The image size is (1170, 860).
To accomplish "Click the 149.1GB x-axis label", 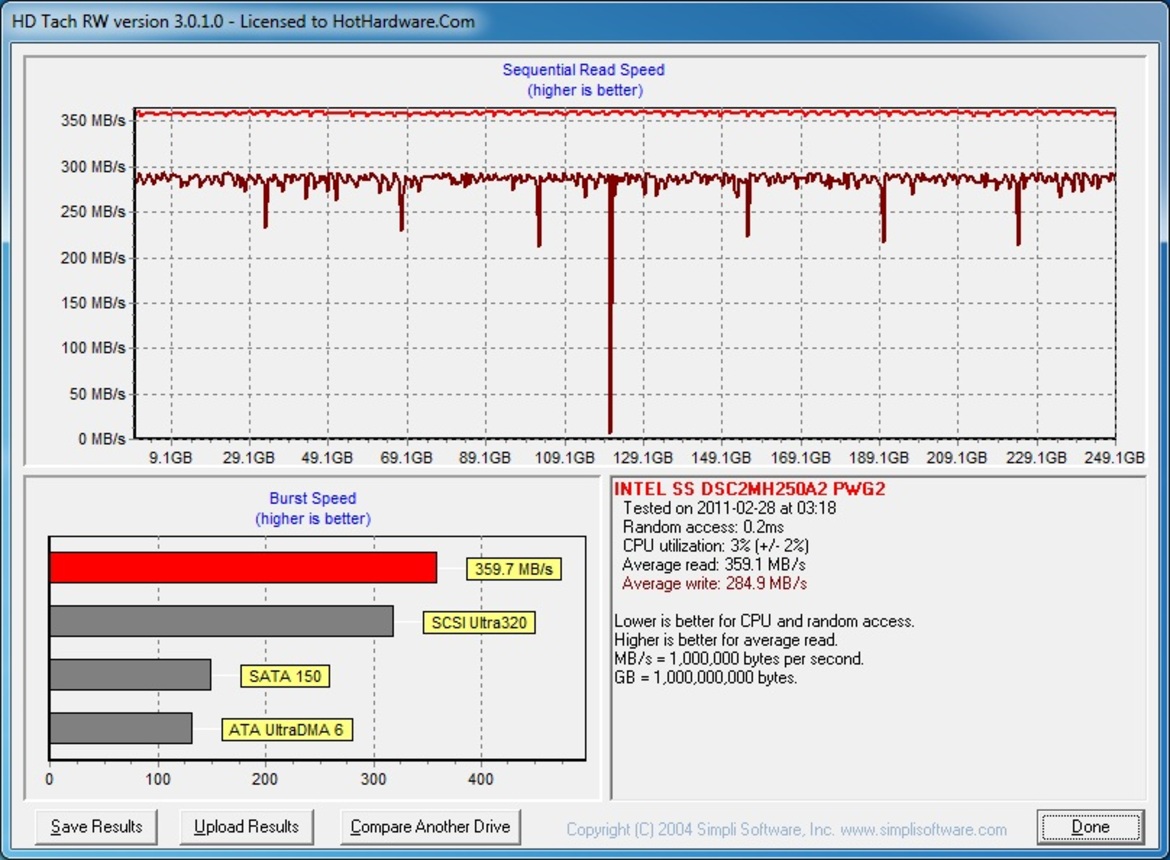I will [x=721, y=457].
